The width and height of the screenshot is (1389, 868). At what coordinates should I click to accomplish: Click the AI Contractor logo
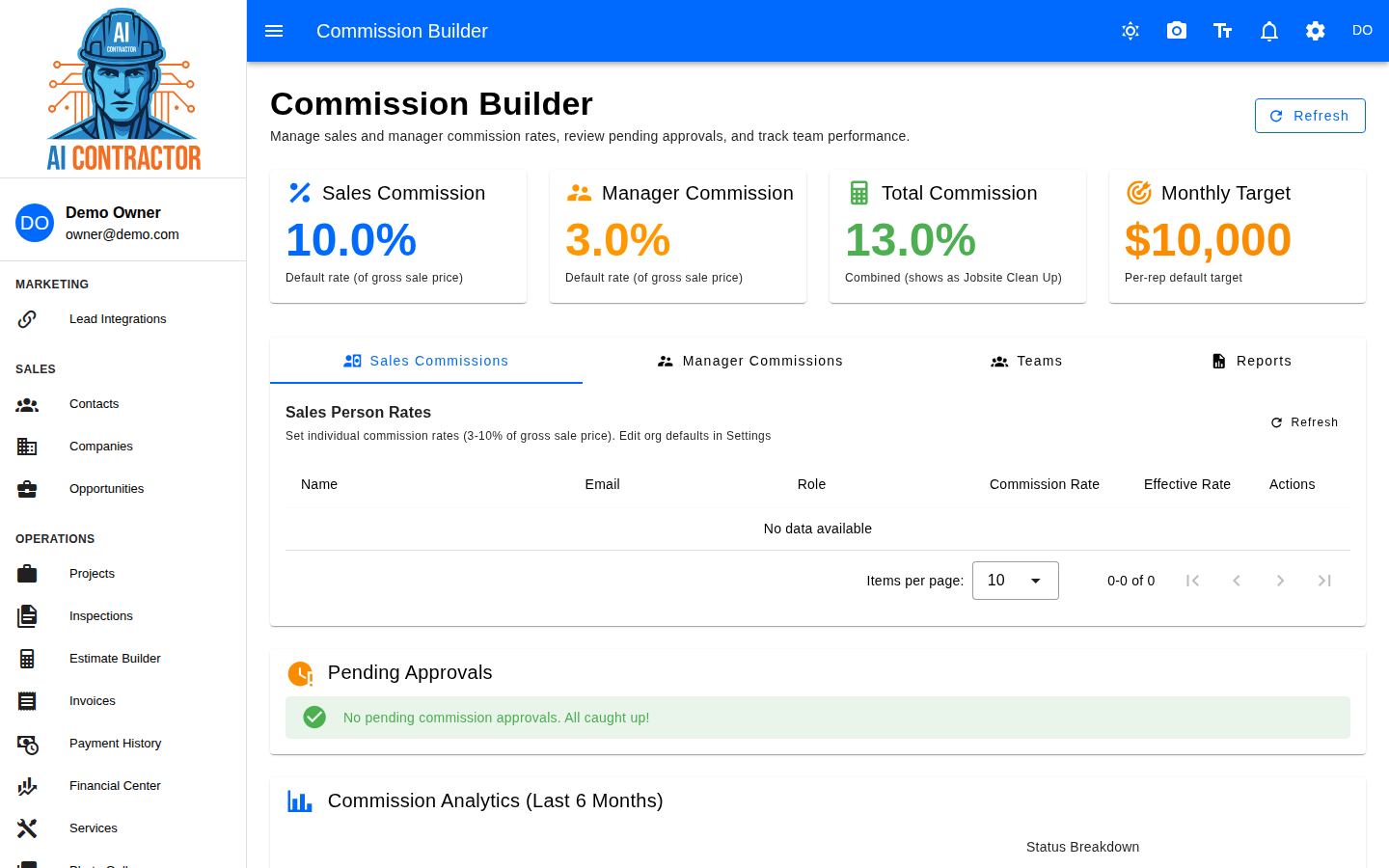[123, 89]
